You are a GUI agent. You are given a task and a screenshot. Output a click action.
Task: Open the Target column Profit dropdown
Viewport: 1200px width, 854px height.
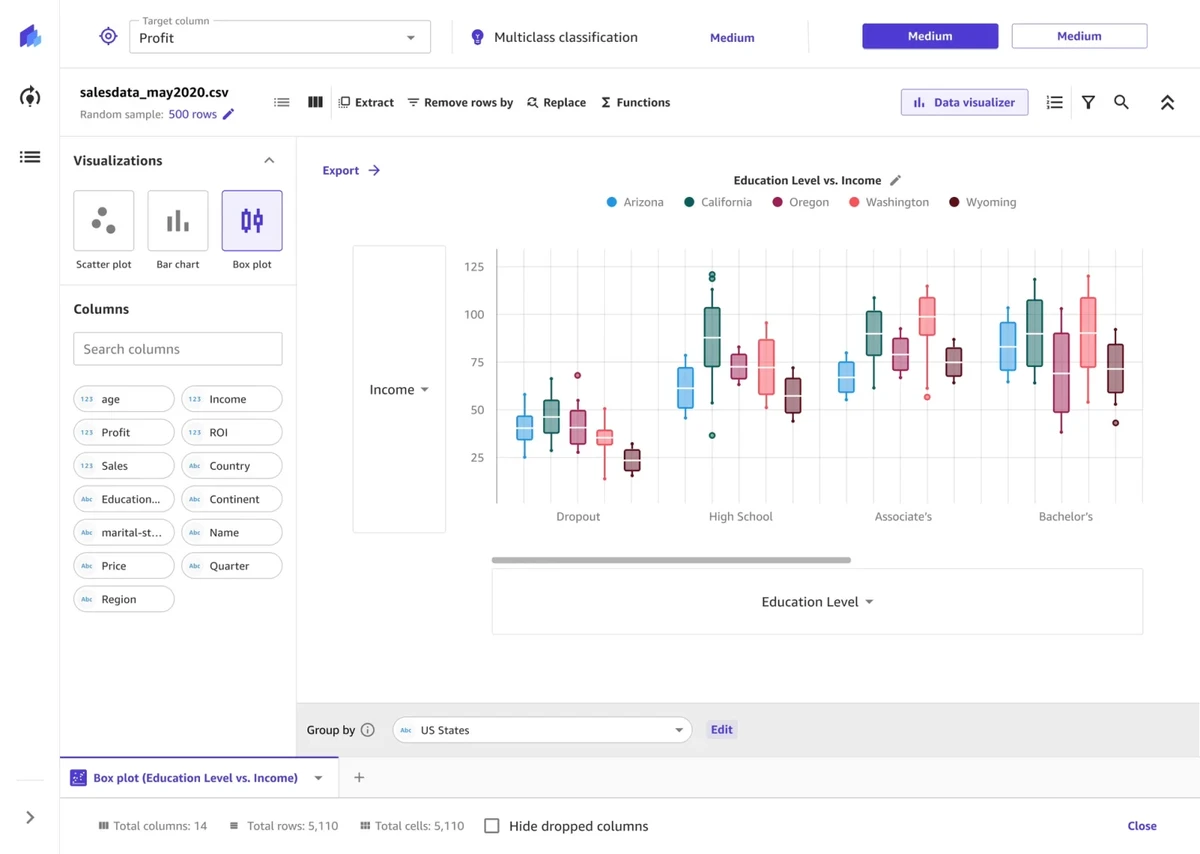(280, 38)
